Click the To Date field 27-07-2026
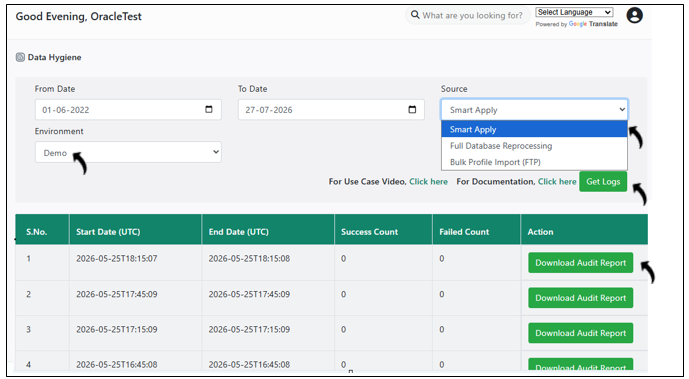Image resolution: width=689 pixels, height=379 pixels. point(331,110)
